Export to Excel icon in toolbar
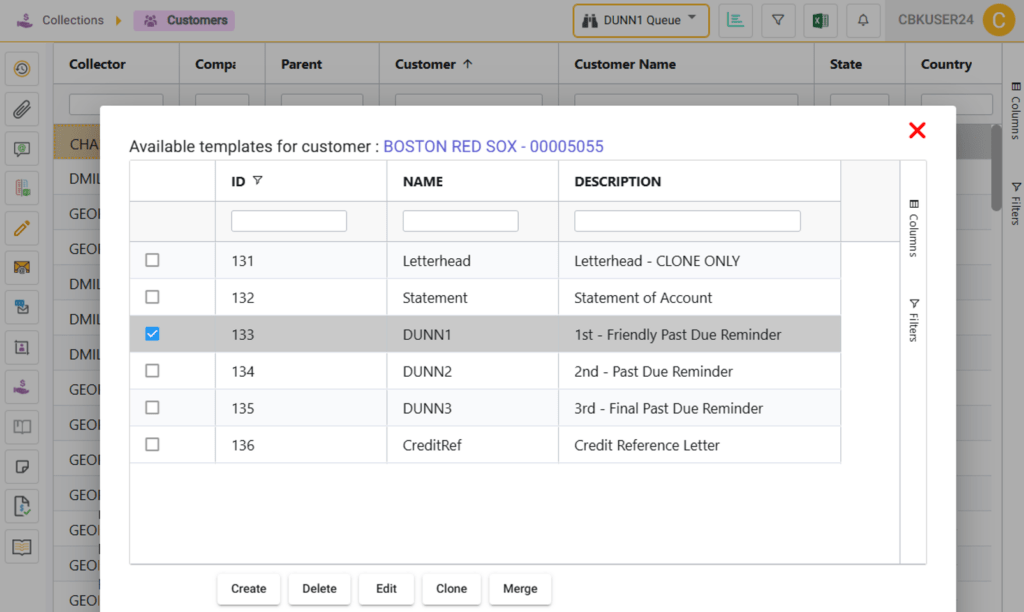 coord(820,20)
